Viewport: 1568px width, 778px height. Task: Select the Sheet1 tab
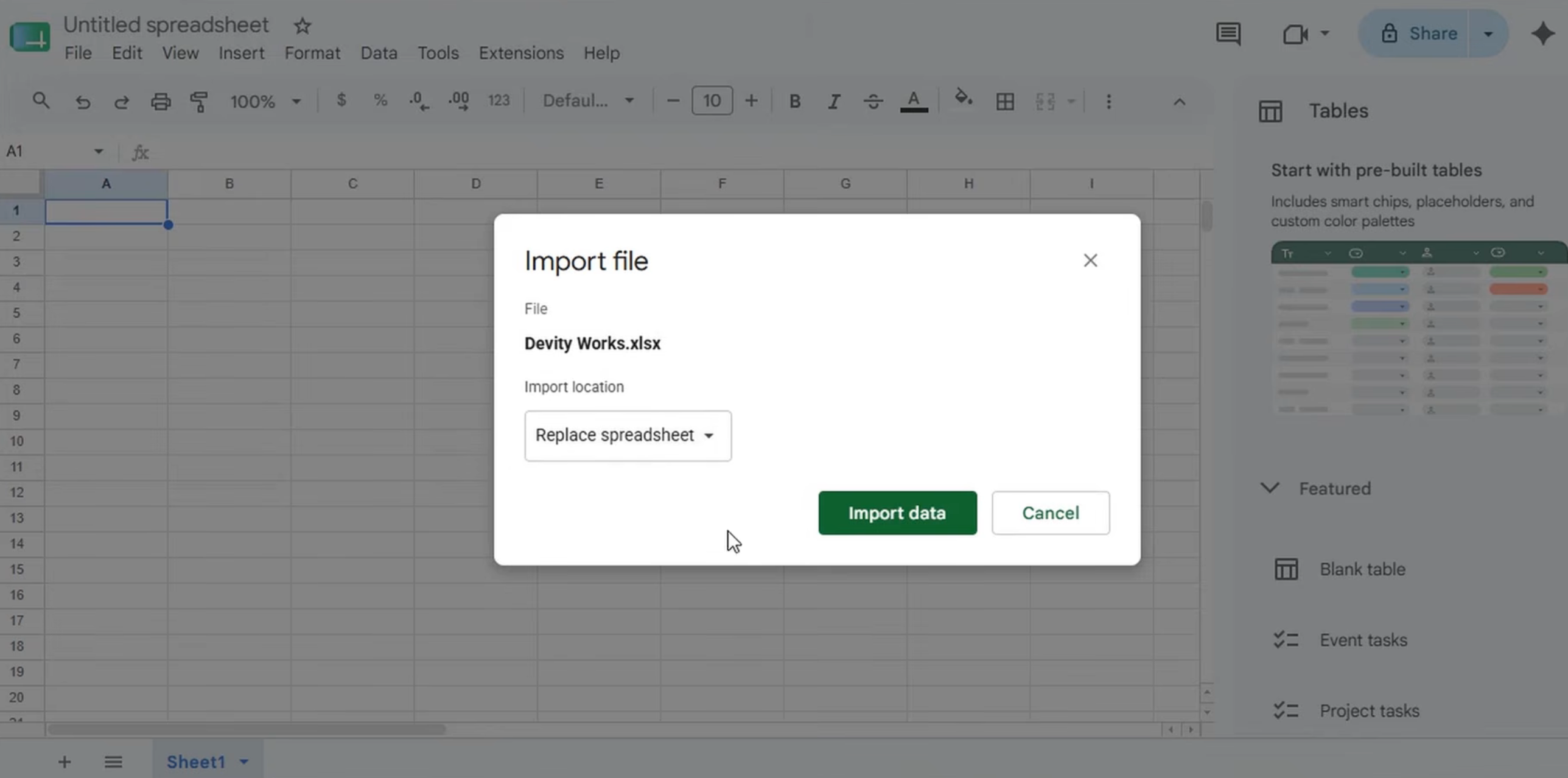[x=196, y=762]
